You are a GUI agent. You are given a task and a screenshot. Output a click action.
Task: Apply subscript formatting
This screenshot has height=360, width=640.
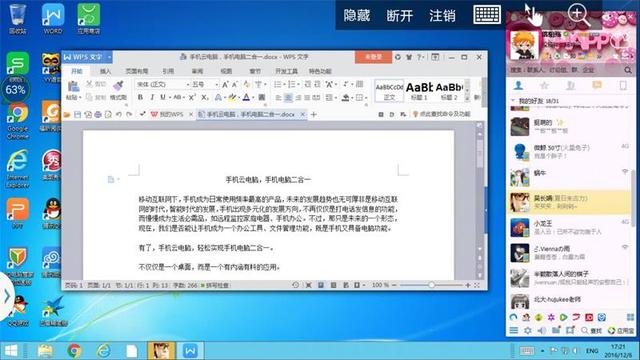tap(205, 97)
